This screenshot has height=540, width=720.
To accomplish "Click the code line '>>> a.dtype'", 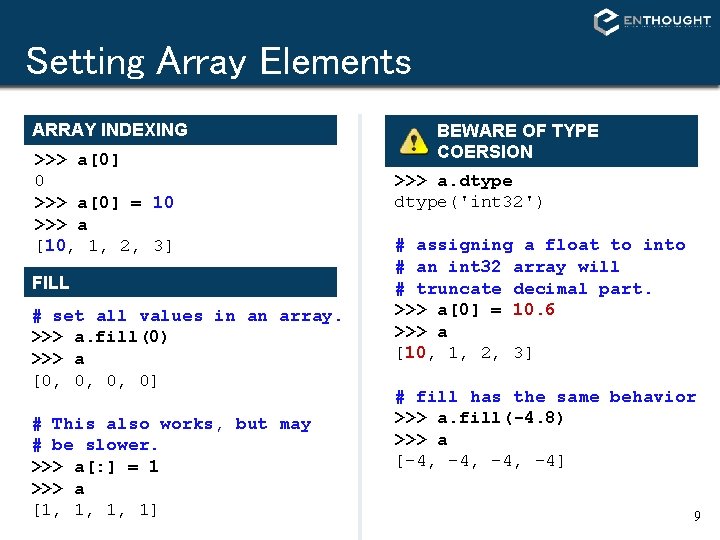I will pyautogui.click(x=453, y=181).
